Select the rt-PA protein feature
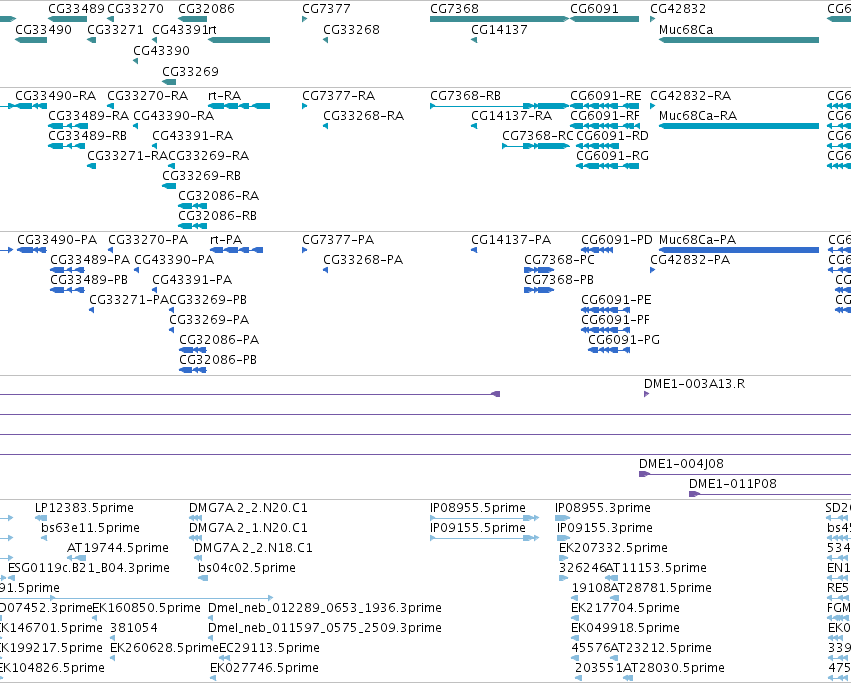The height and width of the screenshot is (683, 851). 237,250
